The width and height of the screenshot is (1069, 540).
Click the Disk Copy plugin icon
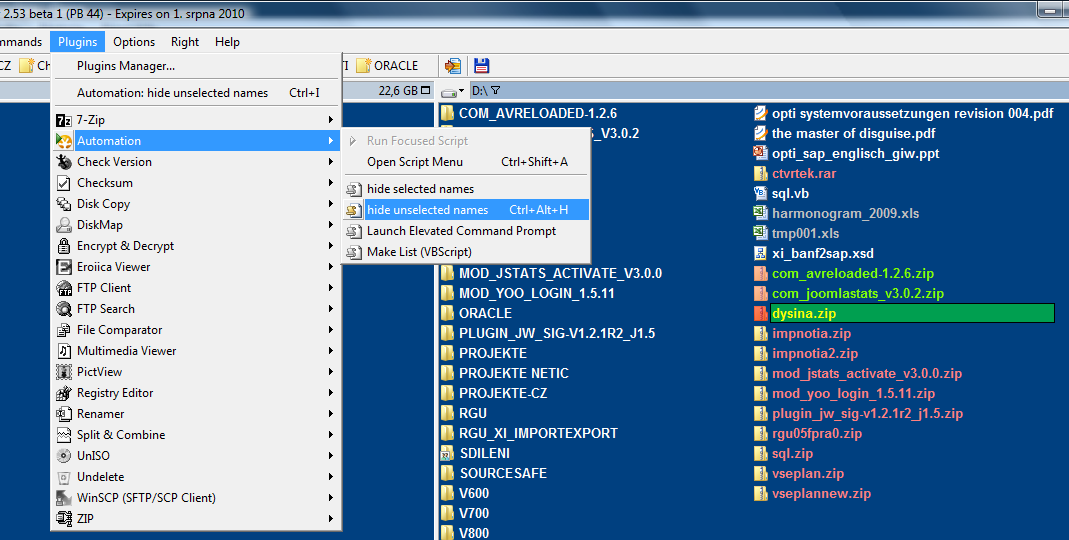click(63, 204)
